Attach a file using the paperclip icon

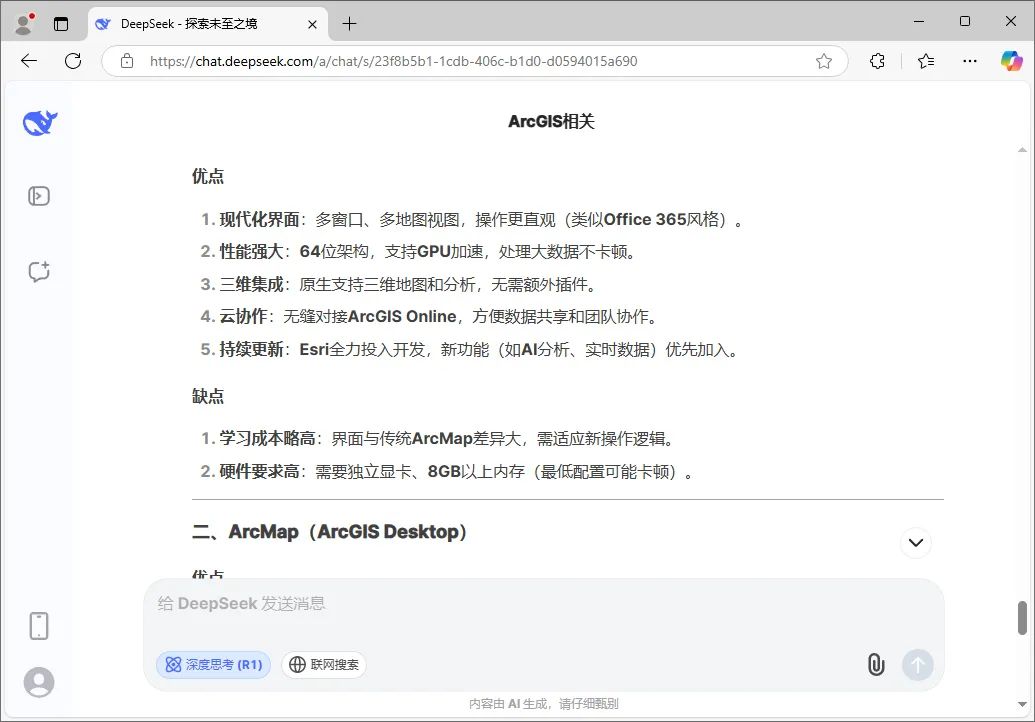(875, 664)
